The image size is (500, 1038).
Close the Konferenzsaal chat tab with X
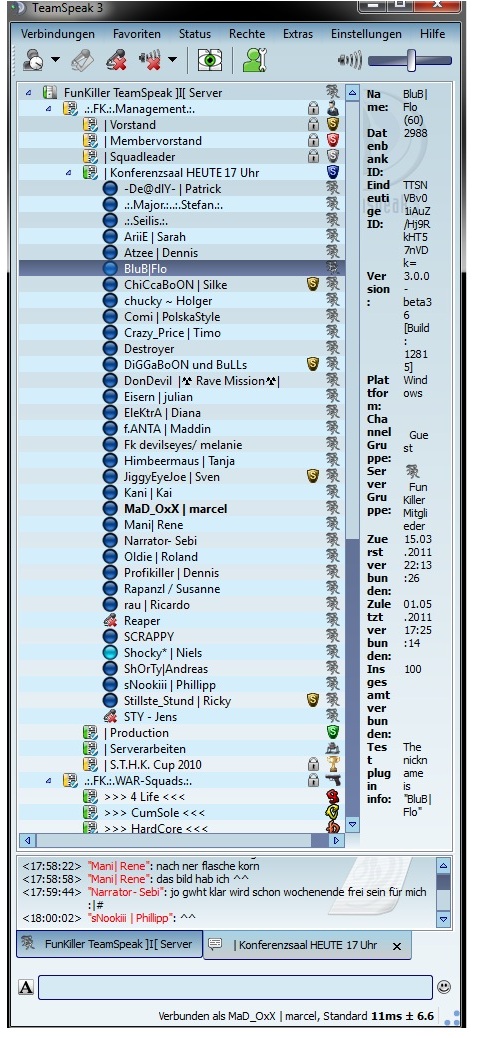397,946
